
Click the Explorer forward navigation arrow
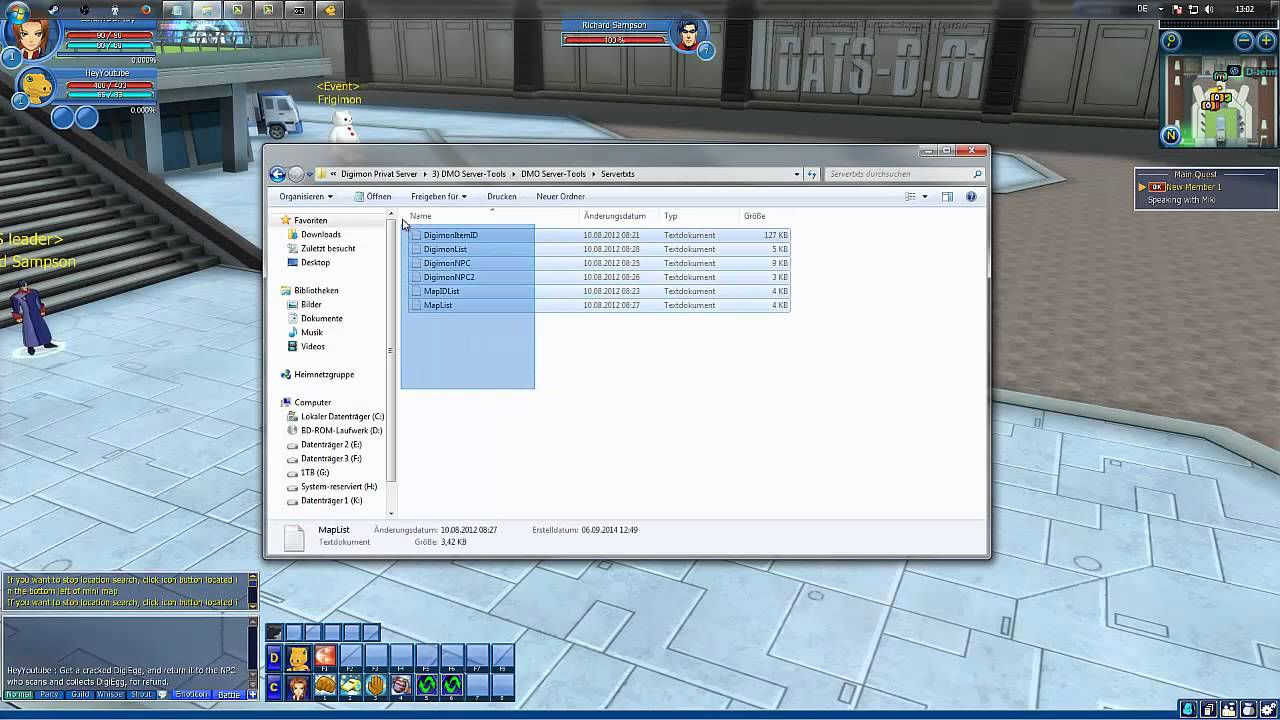click(x=296, y=174)
